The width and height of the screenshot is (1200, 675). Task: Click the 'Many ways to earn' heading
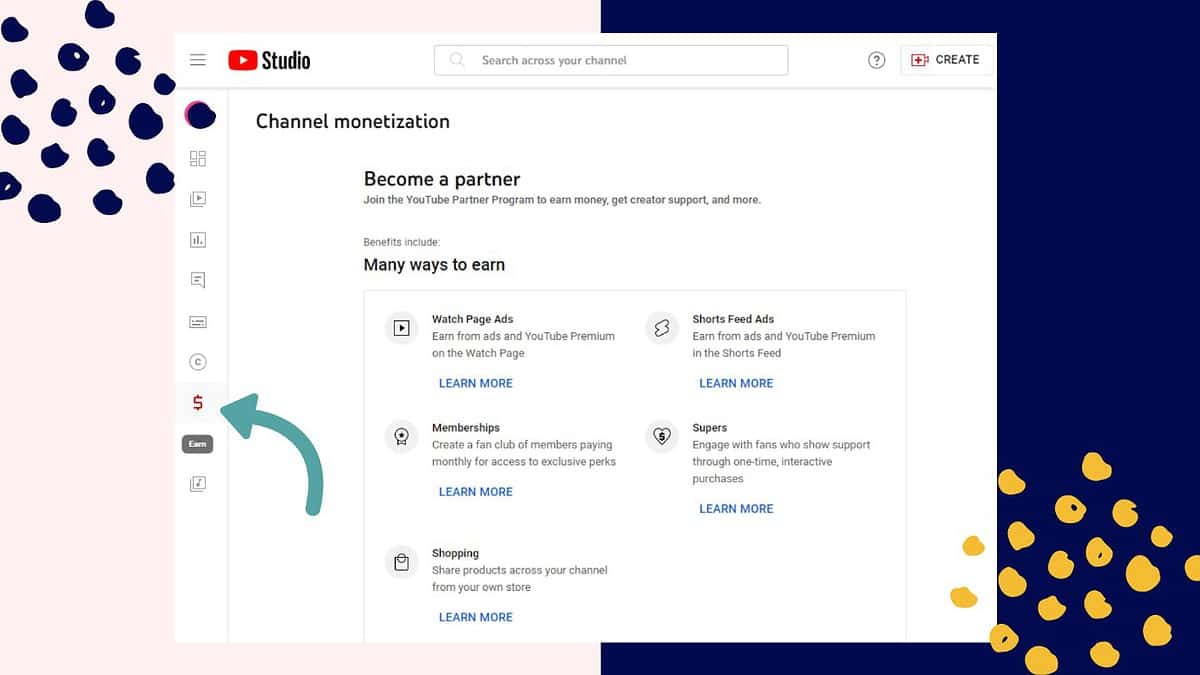pyautogui.click(x=434, y=265)
